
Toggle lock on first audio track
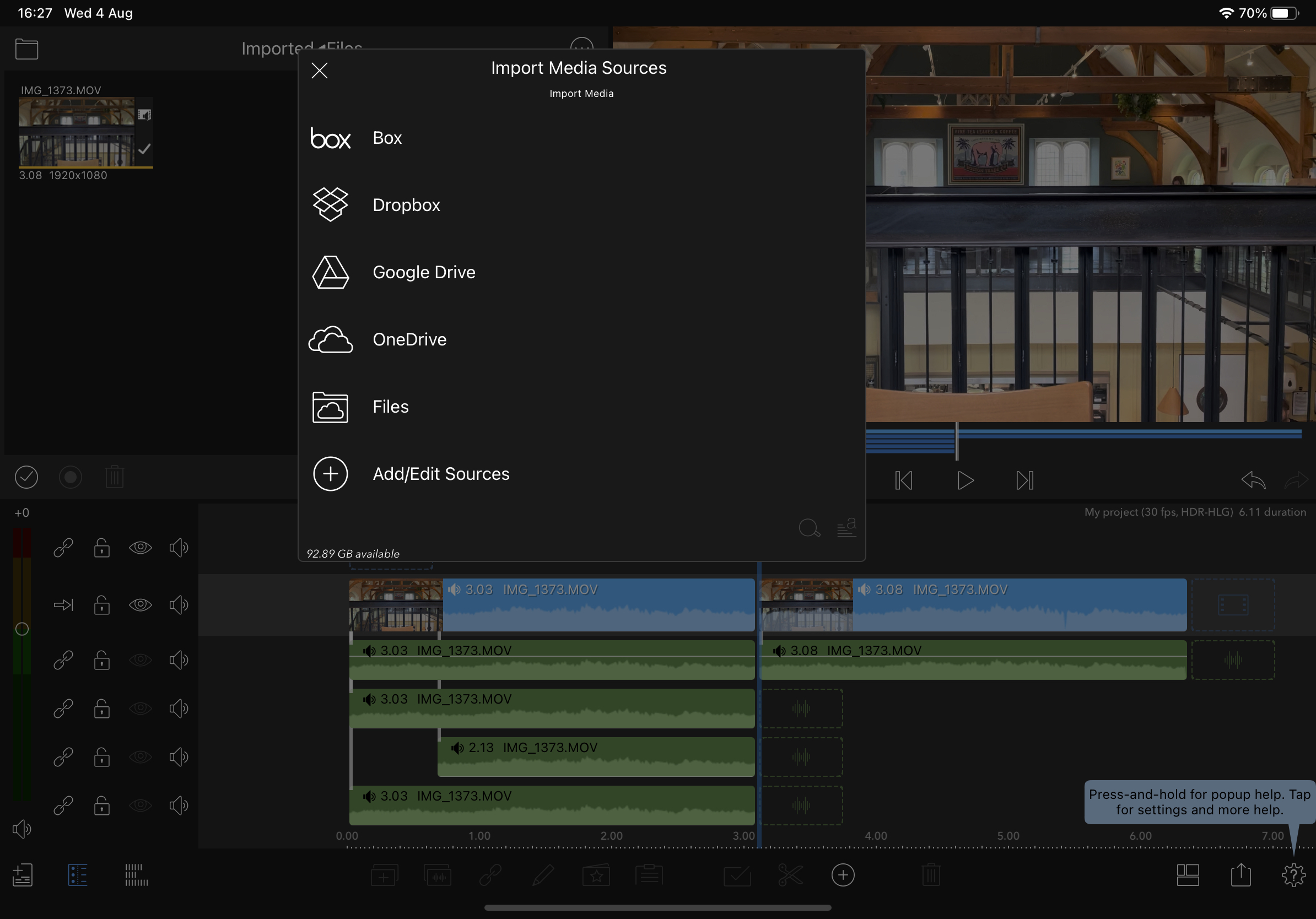tap(102, 660)
